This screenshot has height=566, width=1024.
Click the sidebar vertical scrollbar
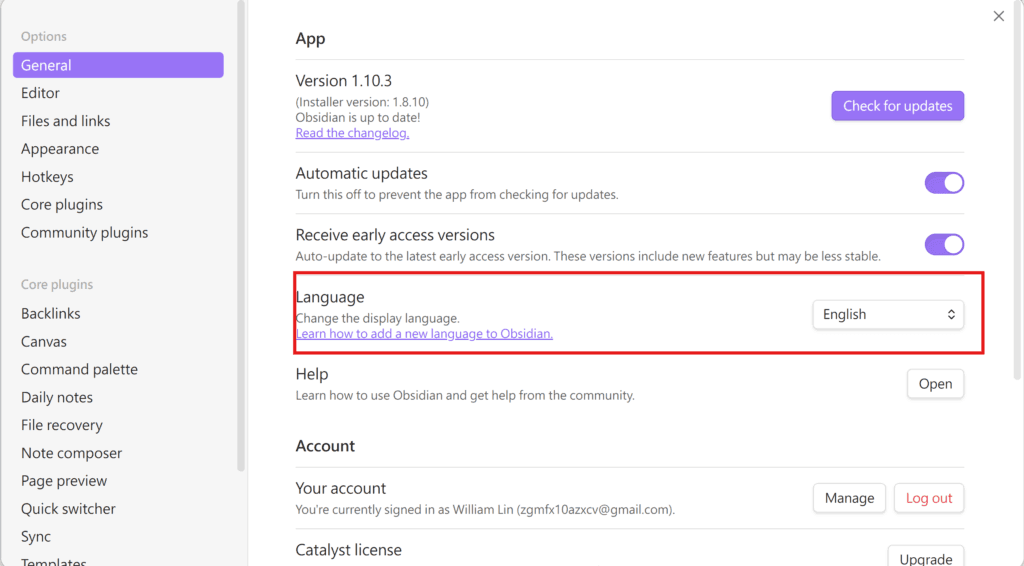tap(240, 235)
